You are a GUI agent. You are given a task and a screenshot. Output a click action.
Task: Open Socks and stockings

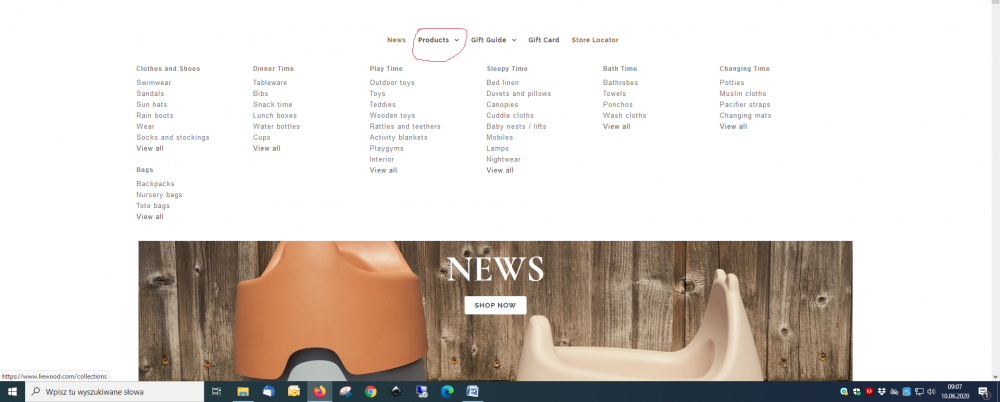173,137
